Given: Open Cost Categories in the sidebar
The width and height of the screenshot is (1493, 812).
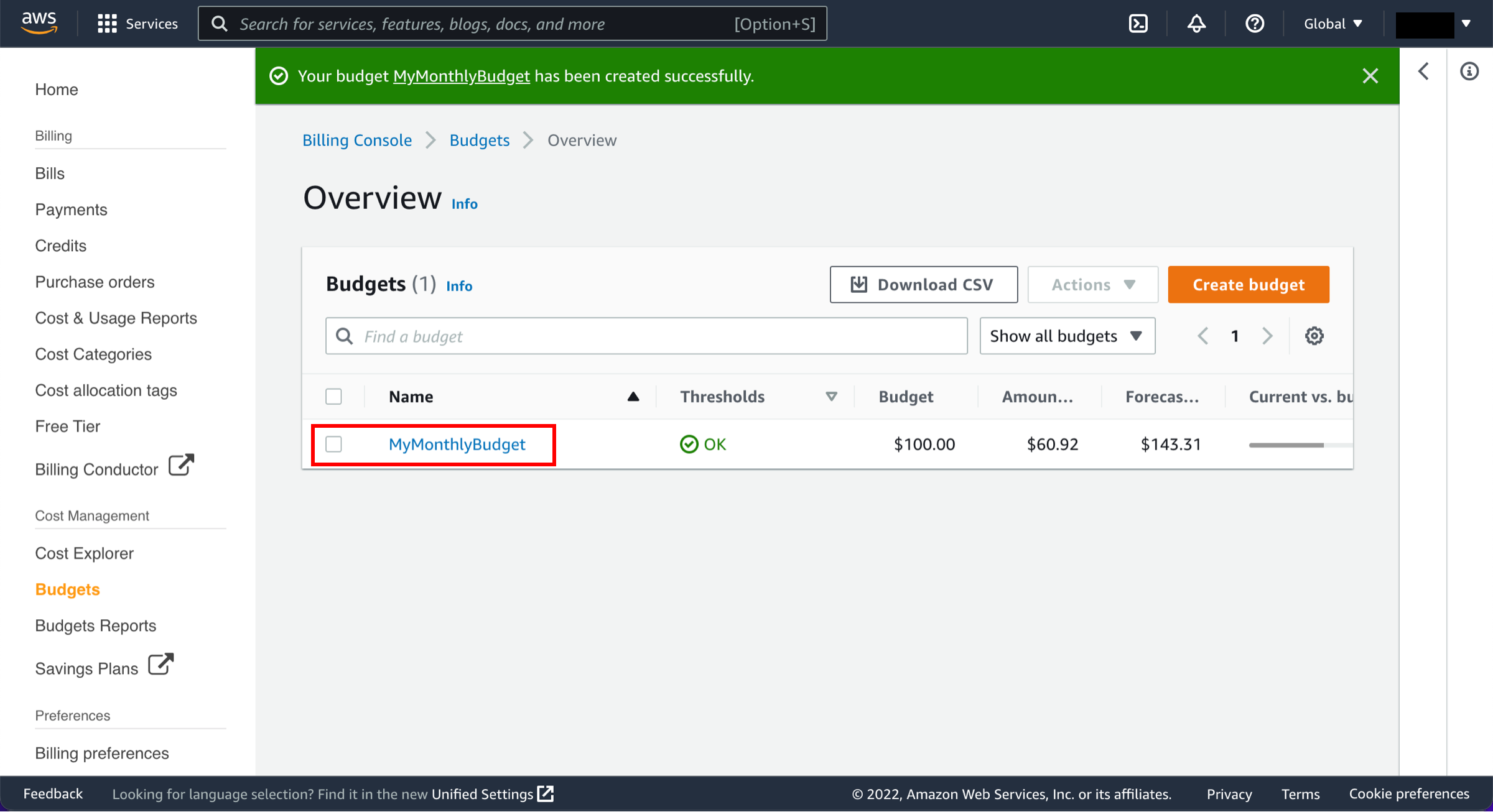Looking at the screenshot, I should (93, 354).
